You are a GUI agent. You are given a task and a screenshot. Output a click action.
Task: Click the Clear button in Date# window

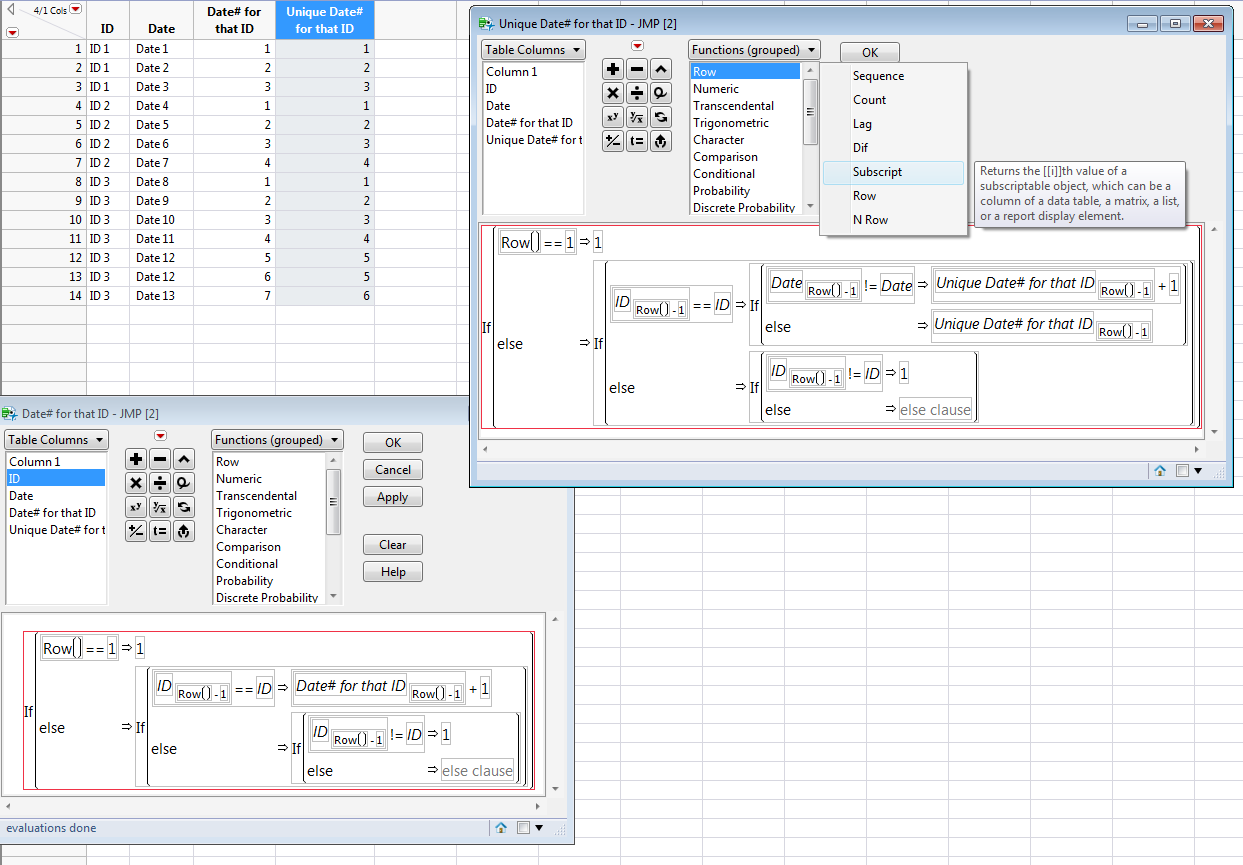click(392, 545)
